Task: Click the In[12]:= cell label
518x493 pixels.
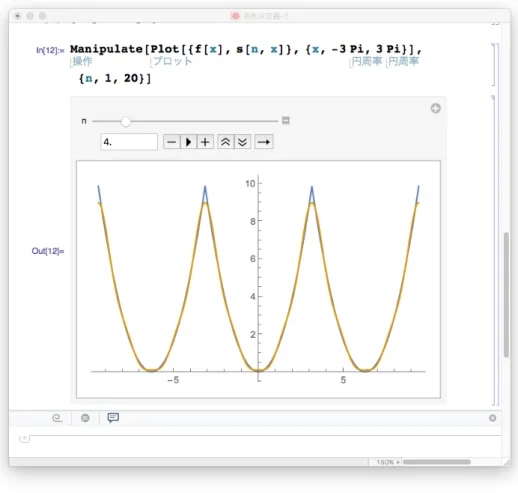Action: pos(50,50)
